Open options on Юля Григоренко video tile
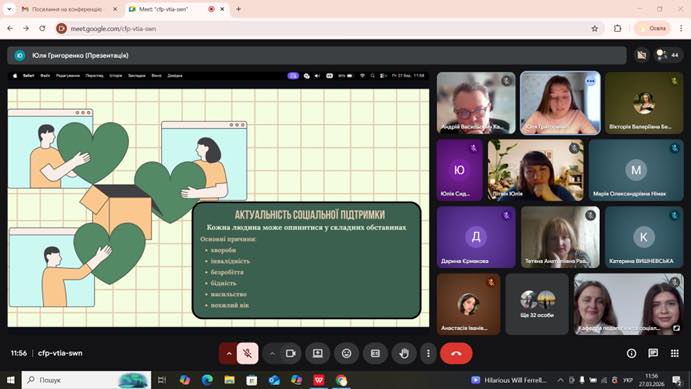 (x=591, y=81)
